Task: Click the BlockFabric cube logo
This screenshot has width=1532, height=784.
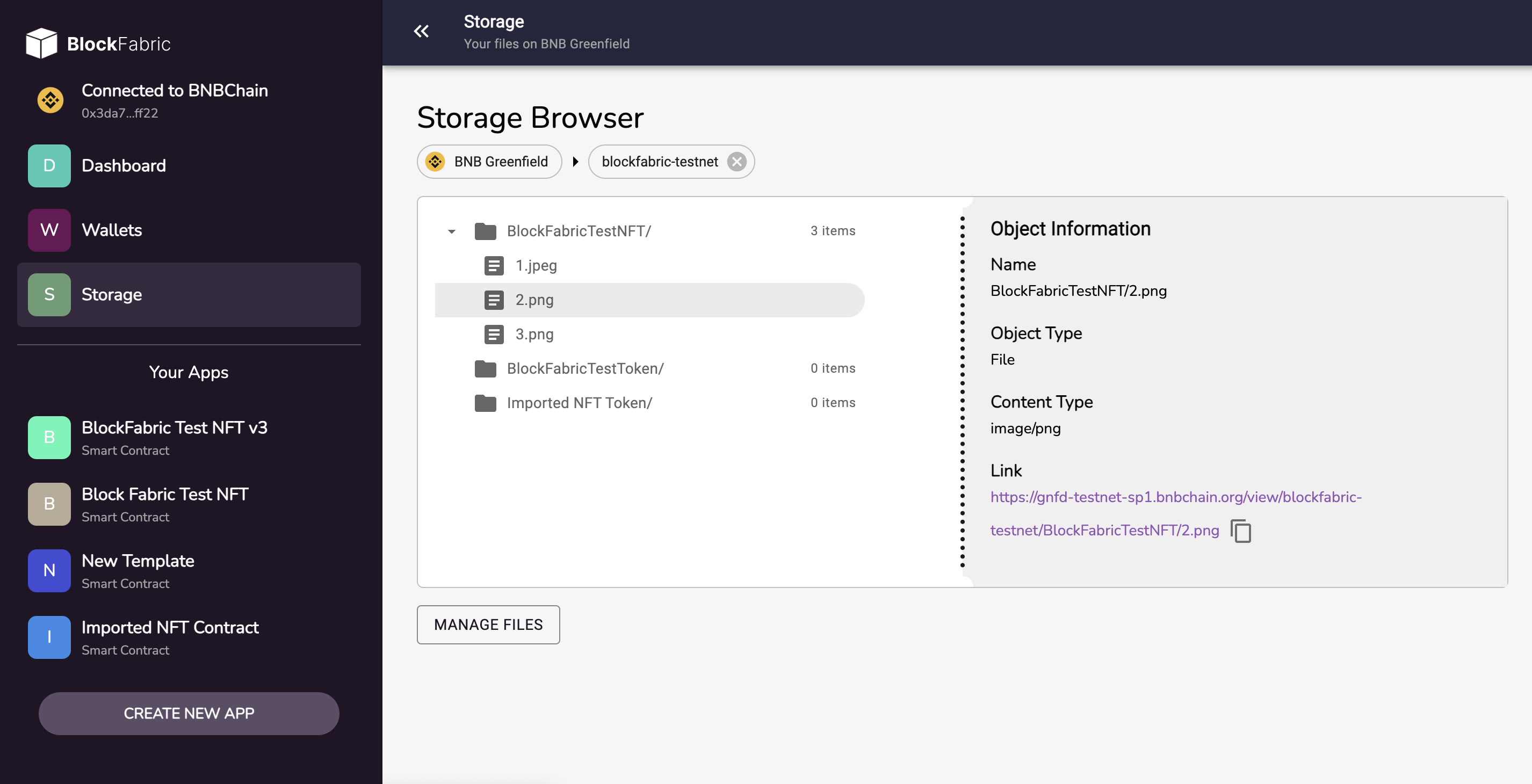Action: point(42,43)
